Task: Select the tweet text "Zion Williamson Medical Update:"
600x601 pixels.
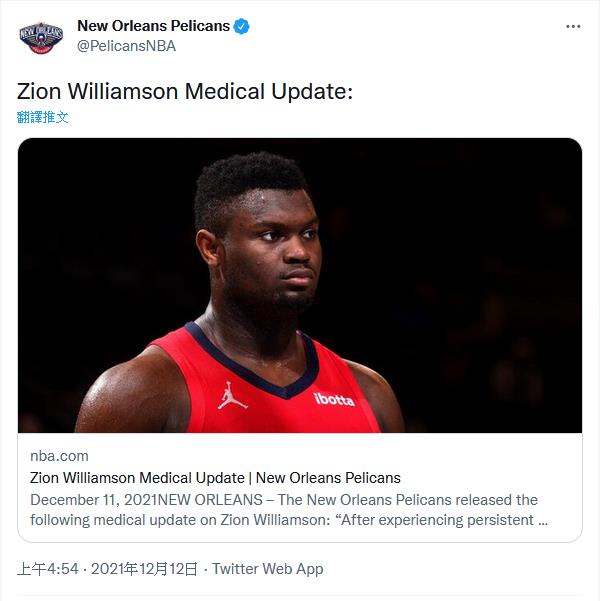Action: point(185,91)
